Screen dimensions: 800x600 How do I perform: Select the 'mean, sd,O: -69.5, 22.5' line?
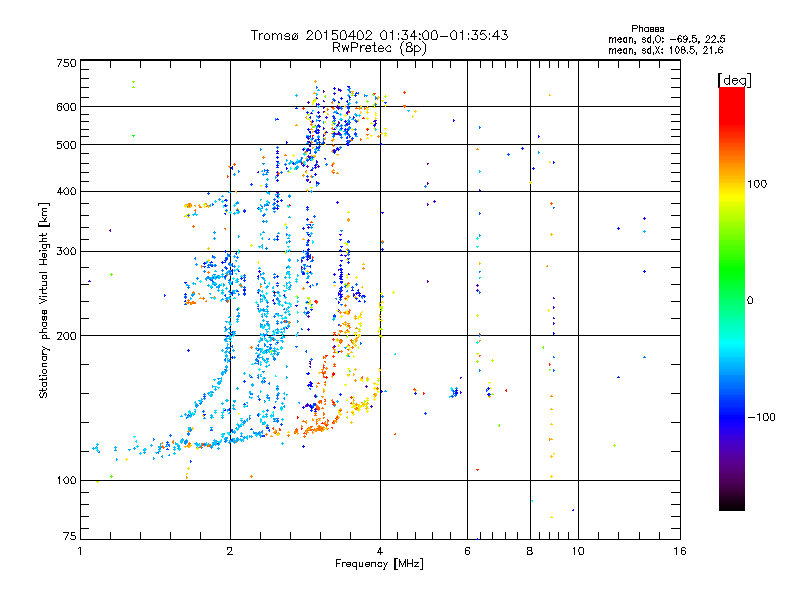click(x=667, y=39)
